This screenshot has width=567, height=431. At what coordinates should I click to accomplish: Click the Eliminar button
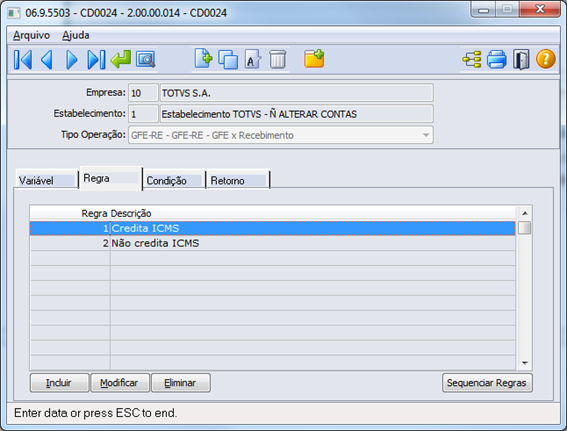pyautogui.click(x=180, y=383)
